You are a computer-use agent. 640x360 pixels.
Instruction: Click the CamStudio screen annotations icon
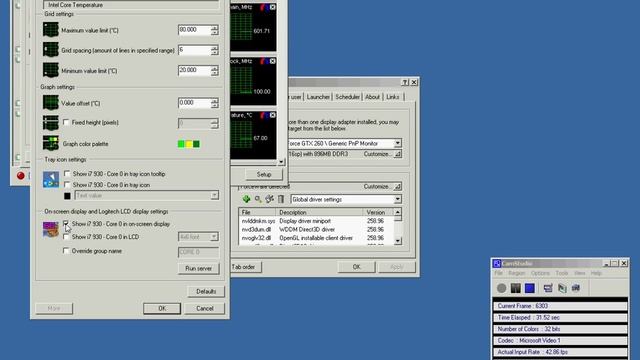point(576,288)
